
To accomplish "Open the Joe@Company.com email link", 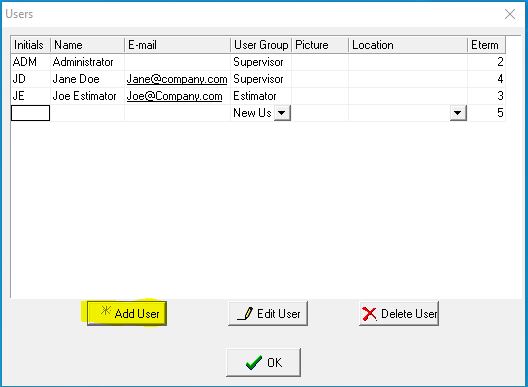I will 174,96.
